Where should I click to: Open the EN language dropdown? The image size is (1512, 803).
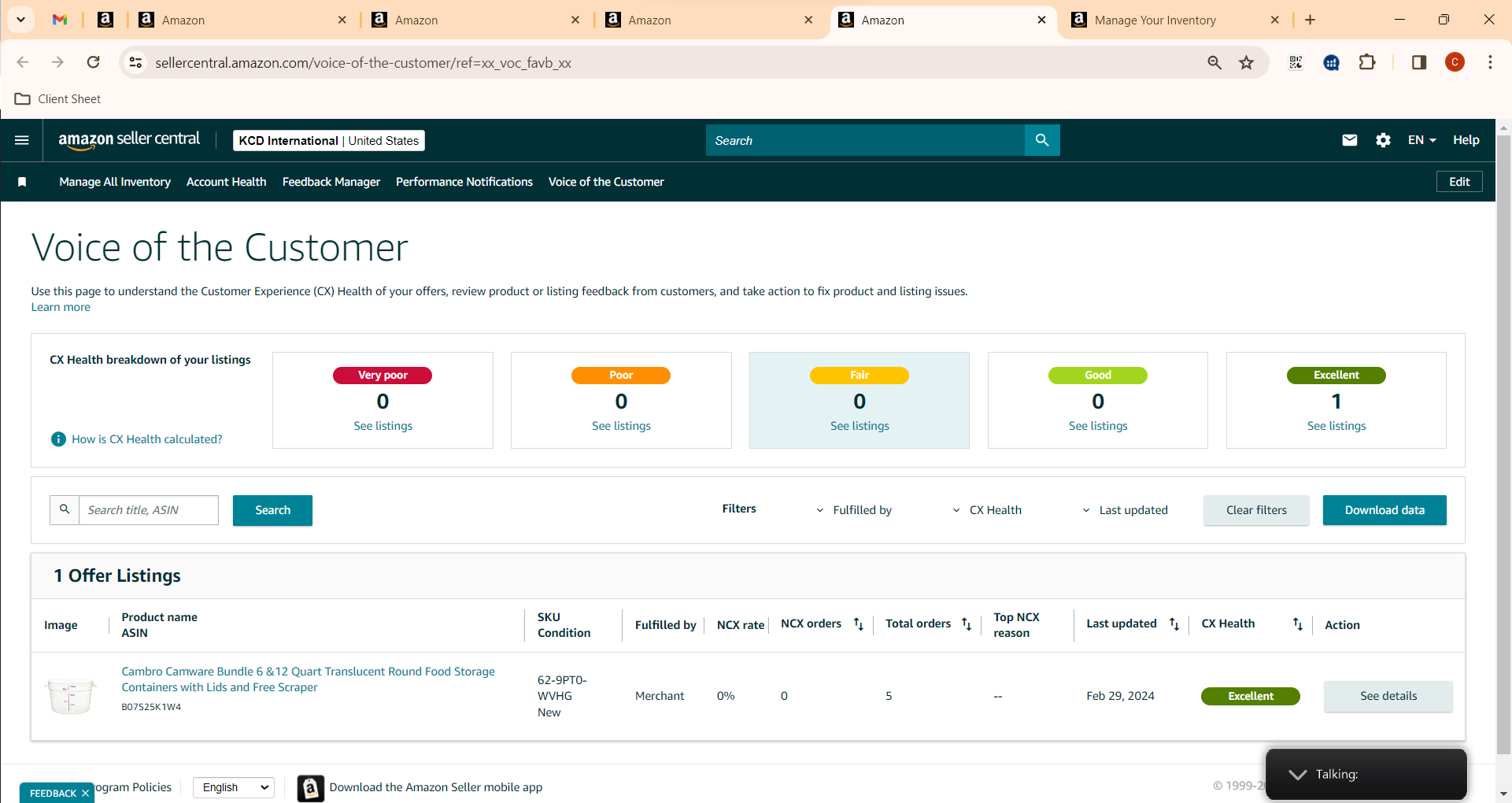[x=1421, y=140]
